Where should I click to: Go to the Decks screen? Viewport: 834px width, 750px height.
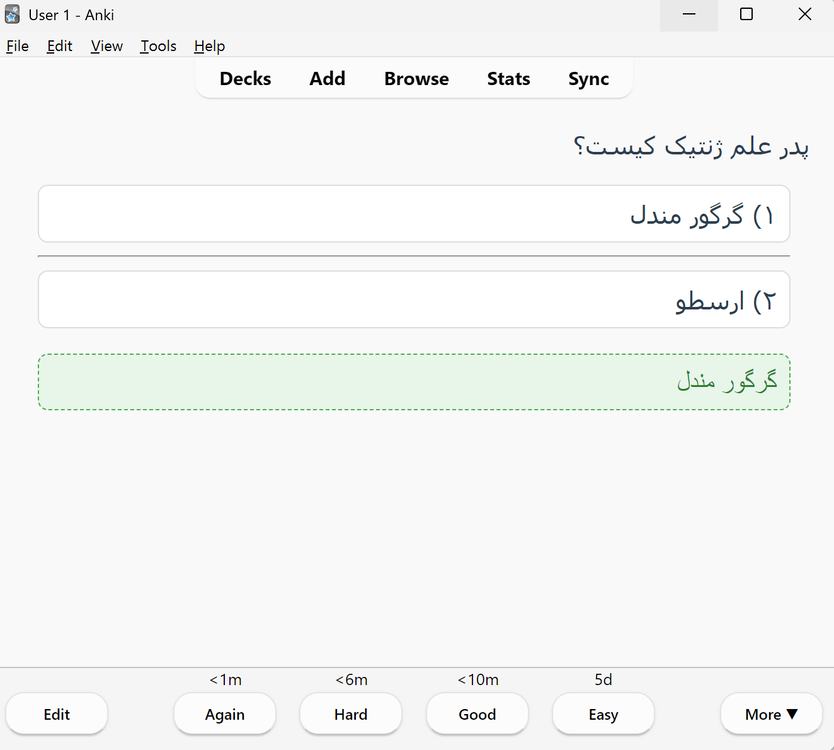(245, 79)
